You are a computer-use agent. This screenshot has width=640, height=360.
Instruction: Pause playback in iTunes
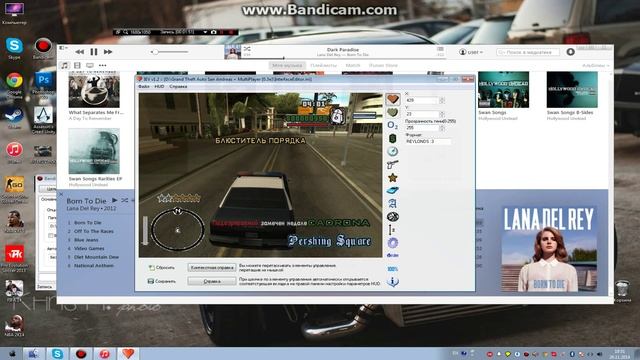point(94,52)
